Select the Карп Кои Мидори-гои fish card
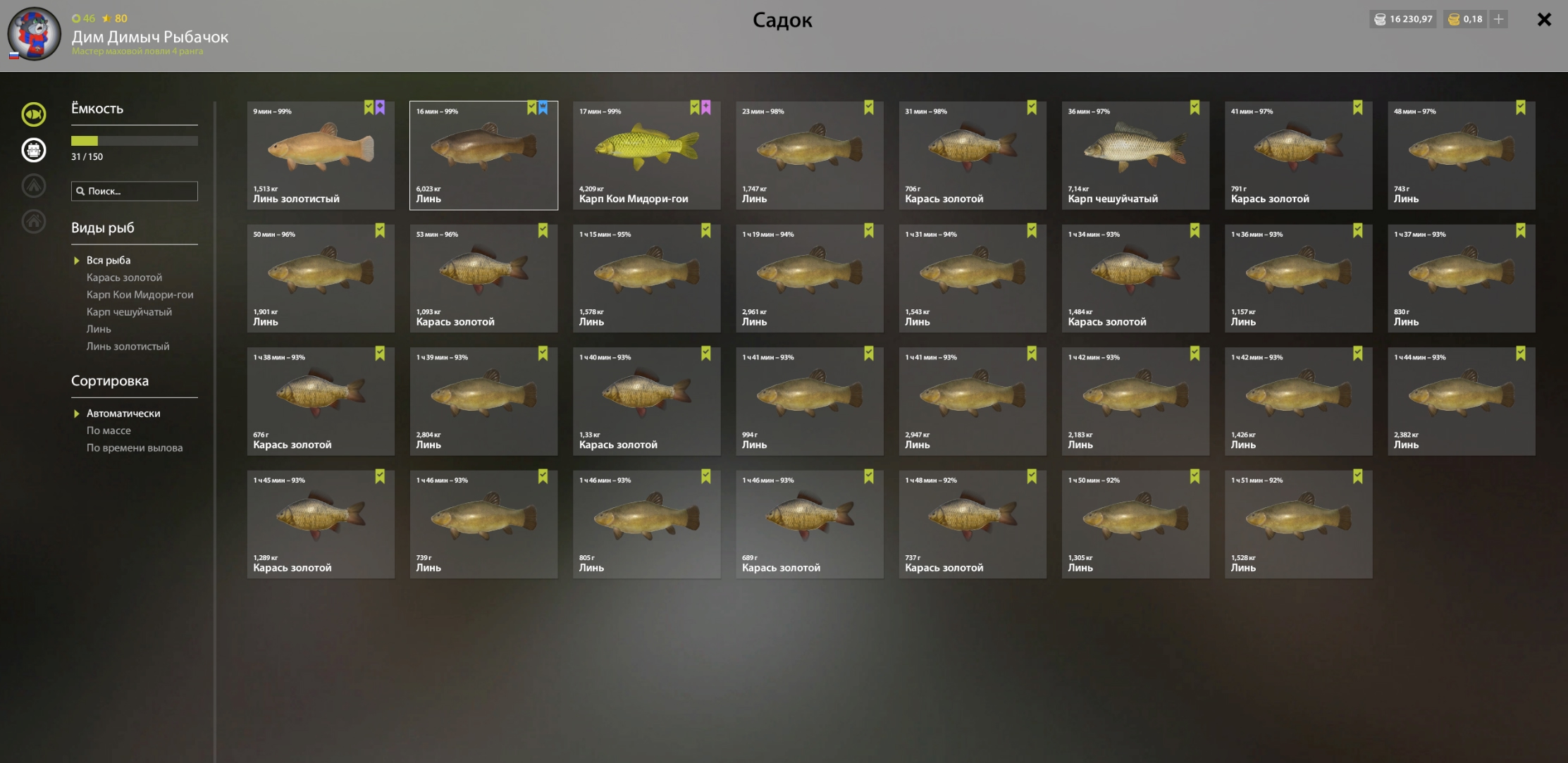This screenshot has height=763, width=1568. 646,155
